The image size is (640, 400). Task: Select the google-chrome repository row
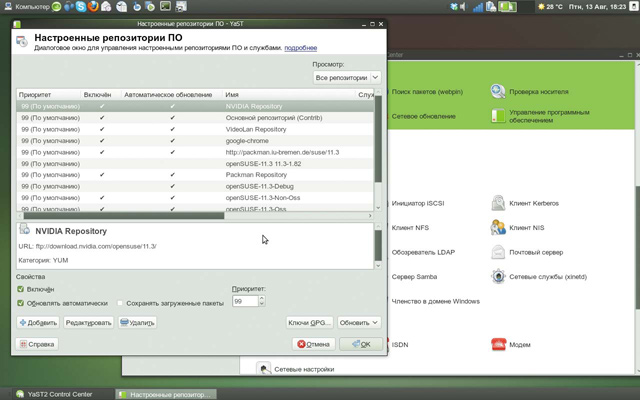coord(195,140)
